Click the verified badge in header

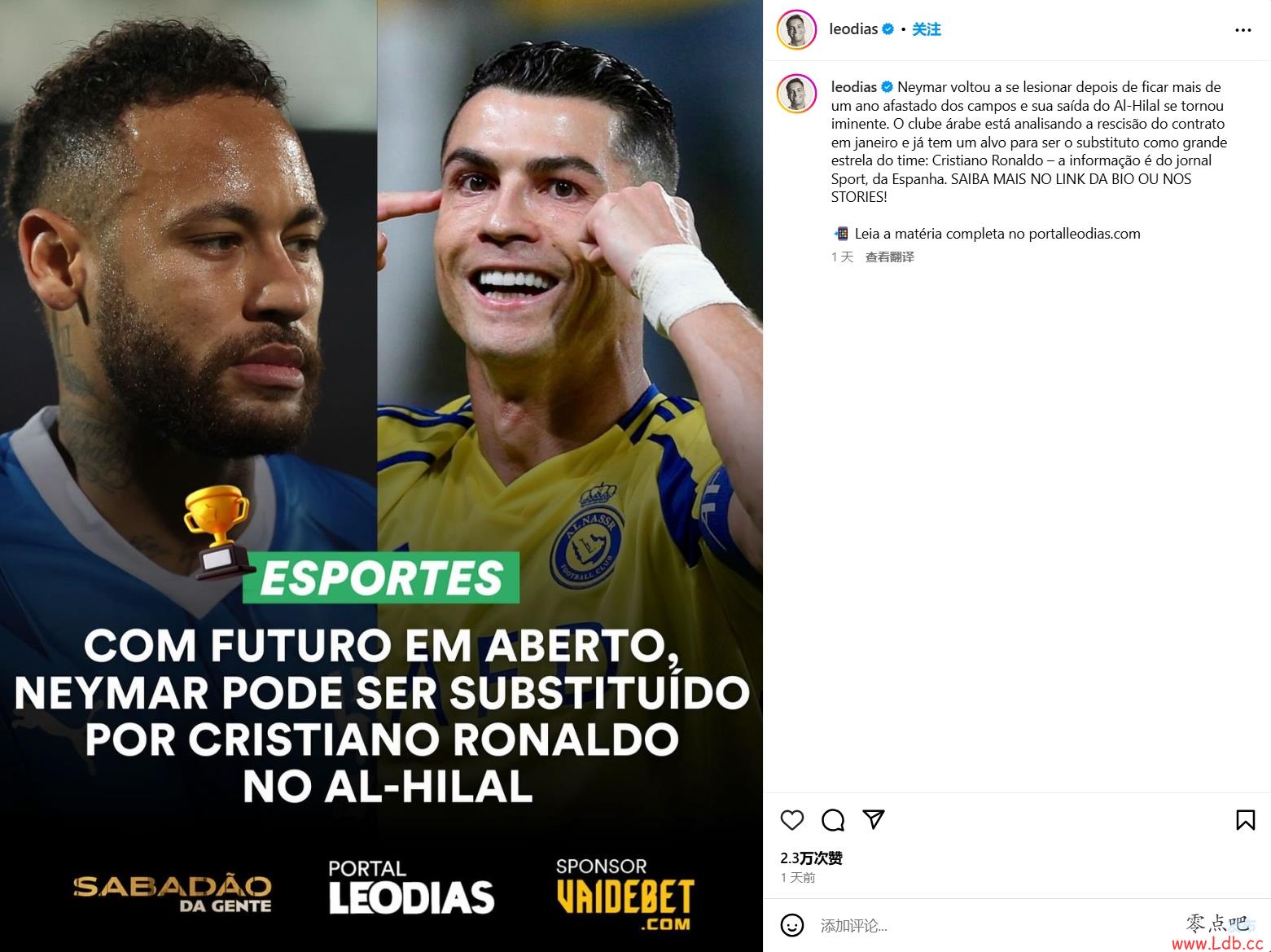pos(888,29)
